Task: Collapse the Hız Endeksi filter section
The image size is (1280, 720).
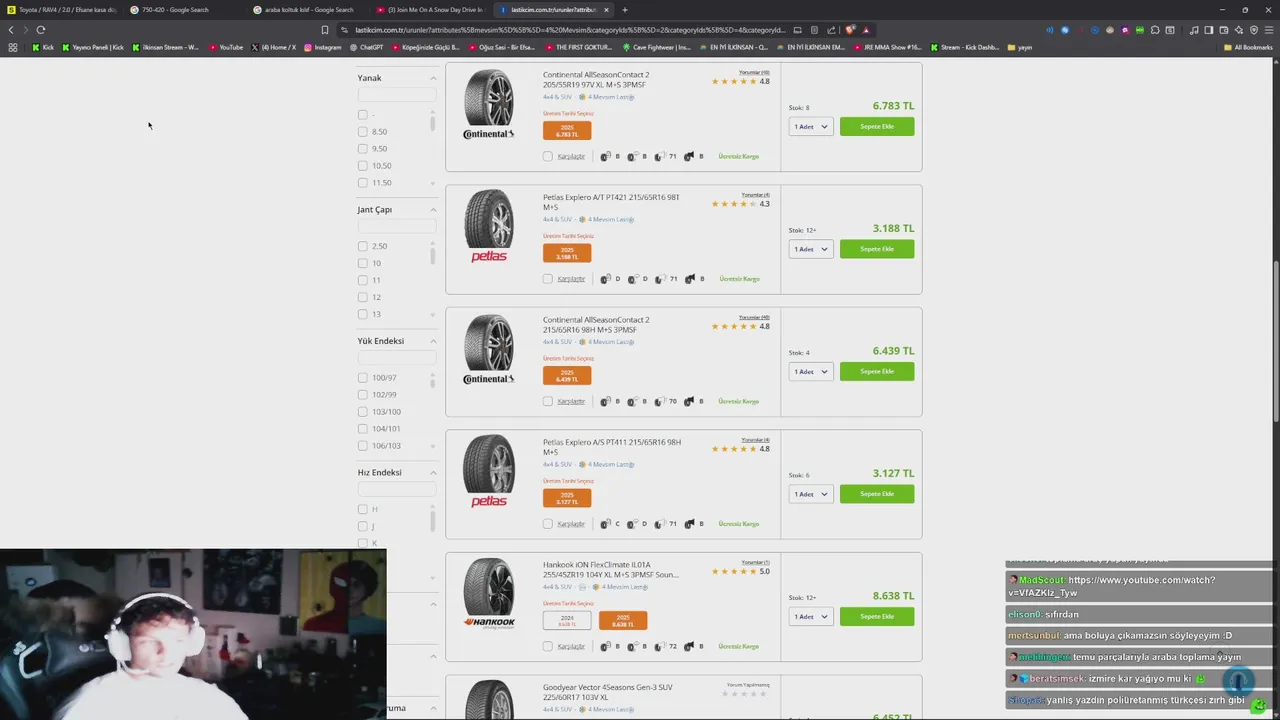Action: click(x=433, y=473)
